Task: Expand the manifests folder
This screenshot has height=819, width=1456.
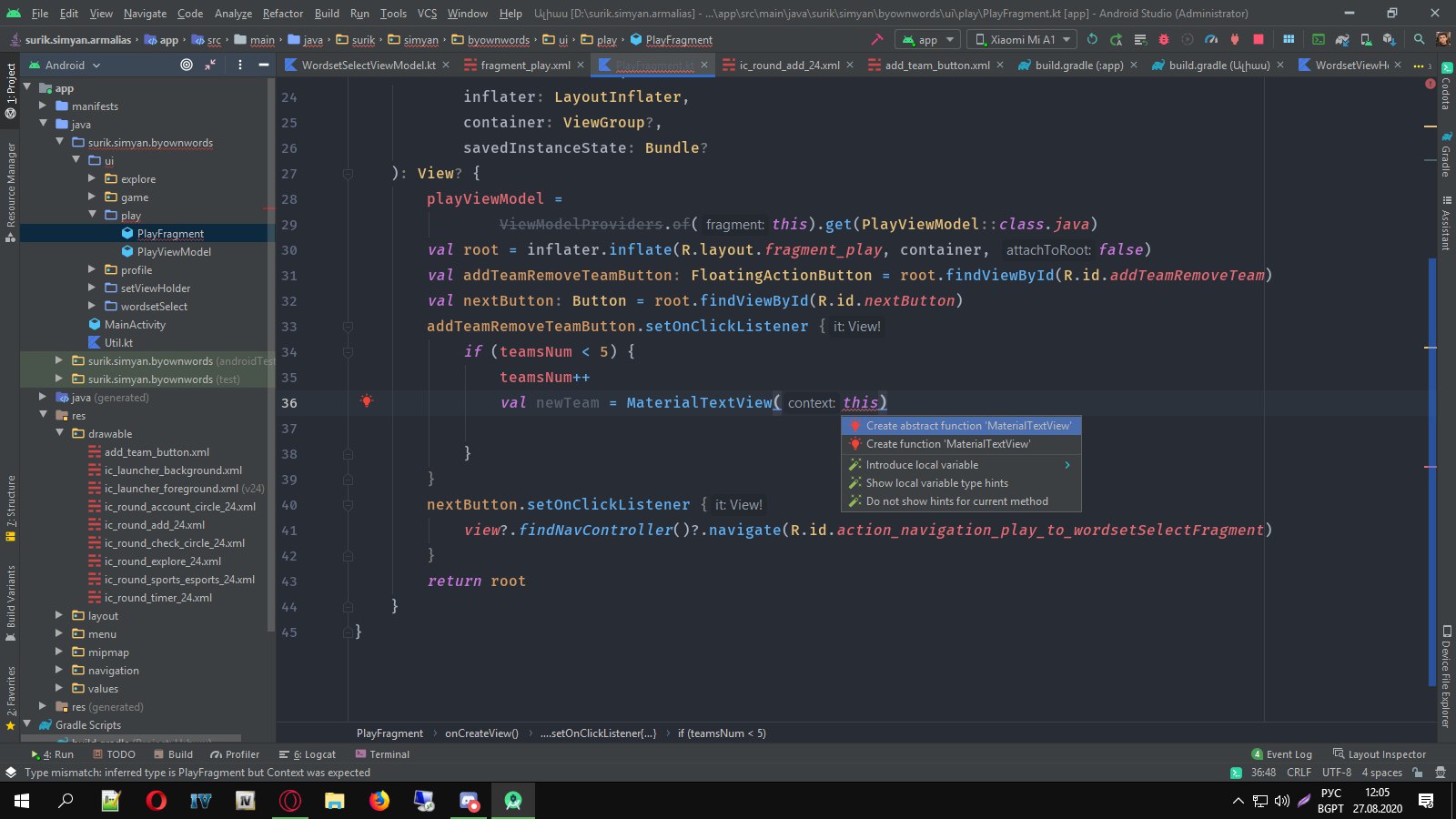Action: coord(43,106)
